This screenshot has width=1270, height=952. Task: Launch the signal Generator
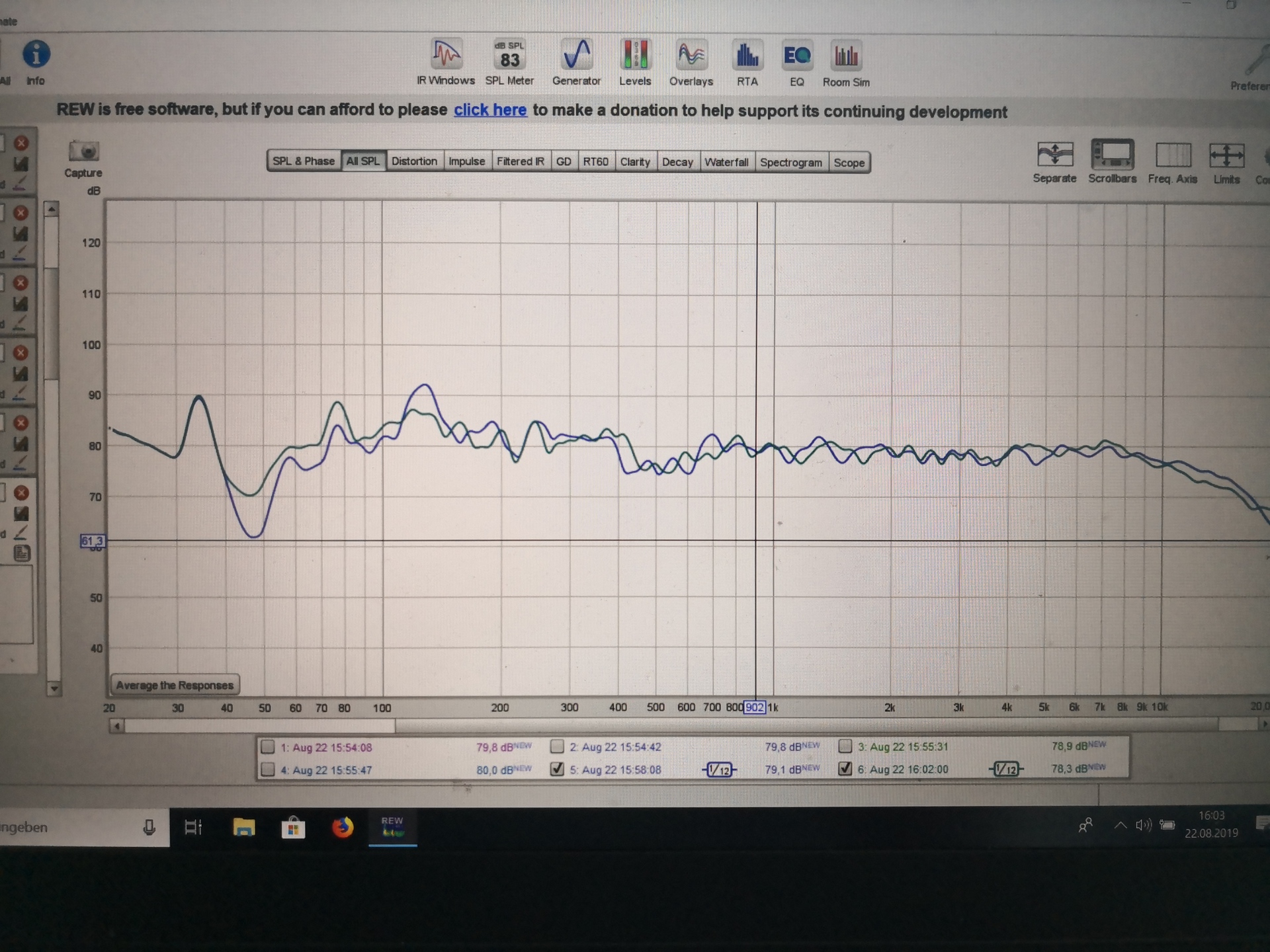coord(576,62)
